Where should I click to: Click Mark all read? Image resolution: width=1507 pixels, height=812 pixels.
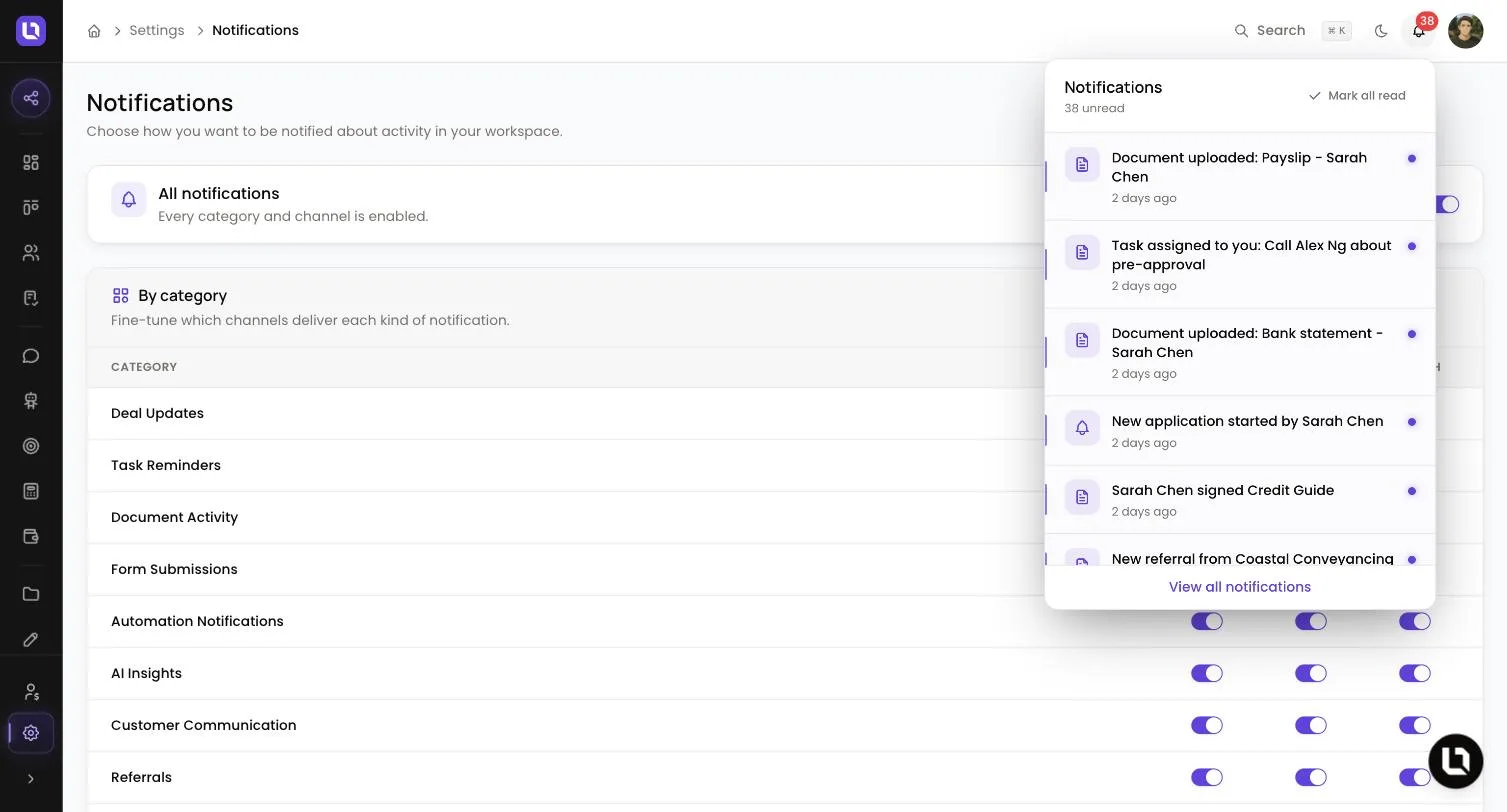tap(1357, 96)
